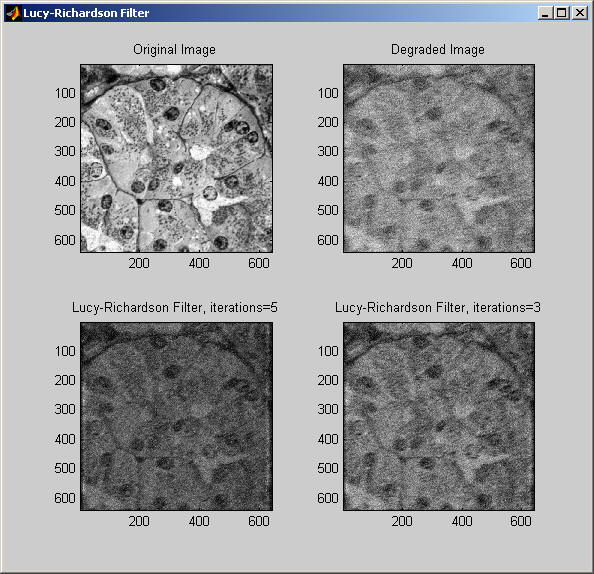Maximize the Lucy-Richardson Filter window

pyautogui.click(x=562, y=13)
